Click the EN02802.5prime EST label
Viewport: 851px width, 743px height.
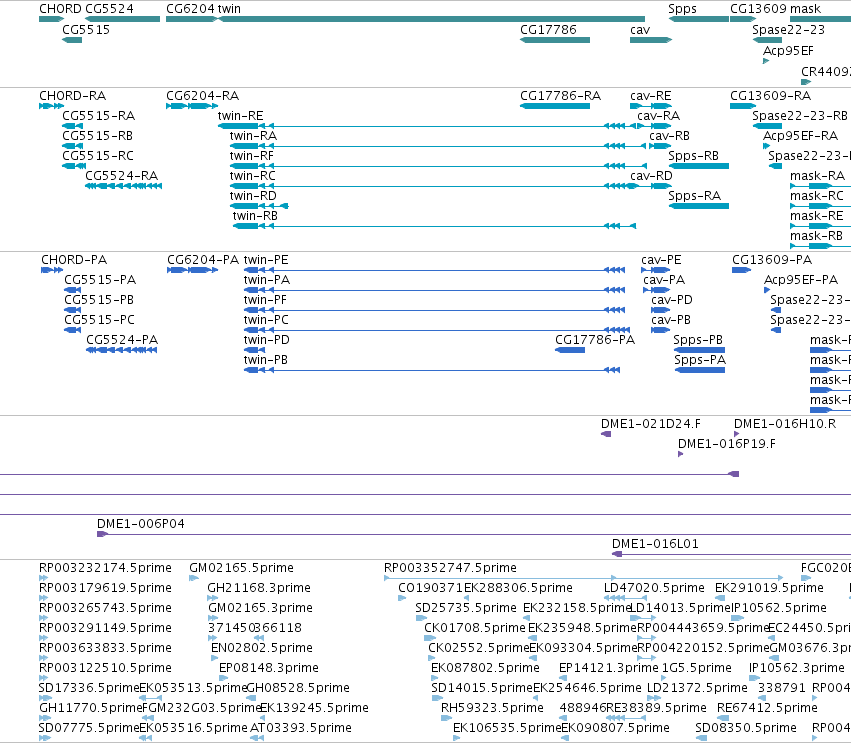262,649
